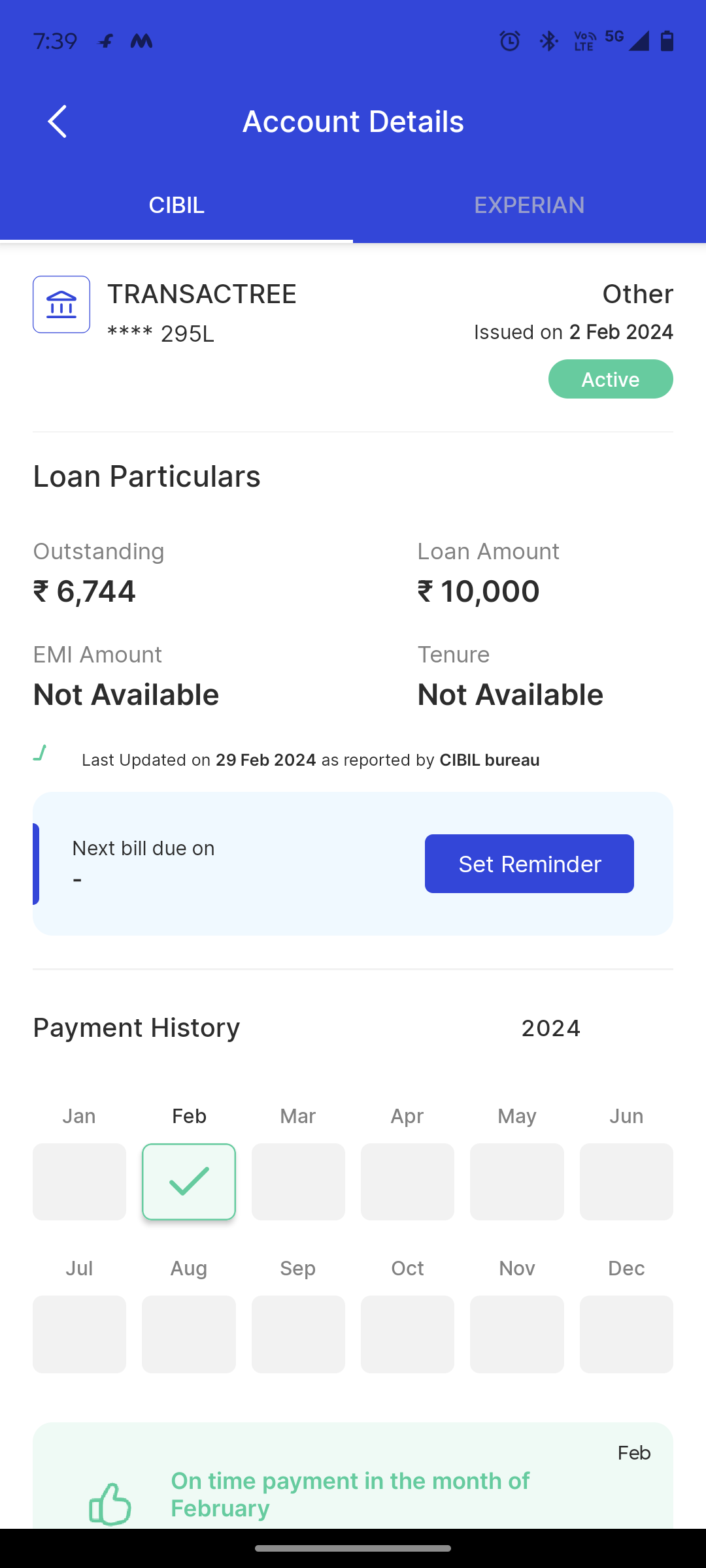Image resolution: width=706 pixels, height=1568 pixels.
Task: Tap the Bluetooth status bar icon
Action: (548, 41)
